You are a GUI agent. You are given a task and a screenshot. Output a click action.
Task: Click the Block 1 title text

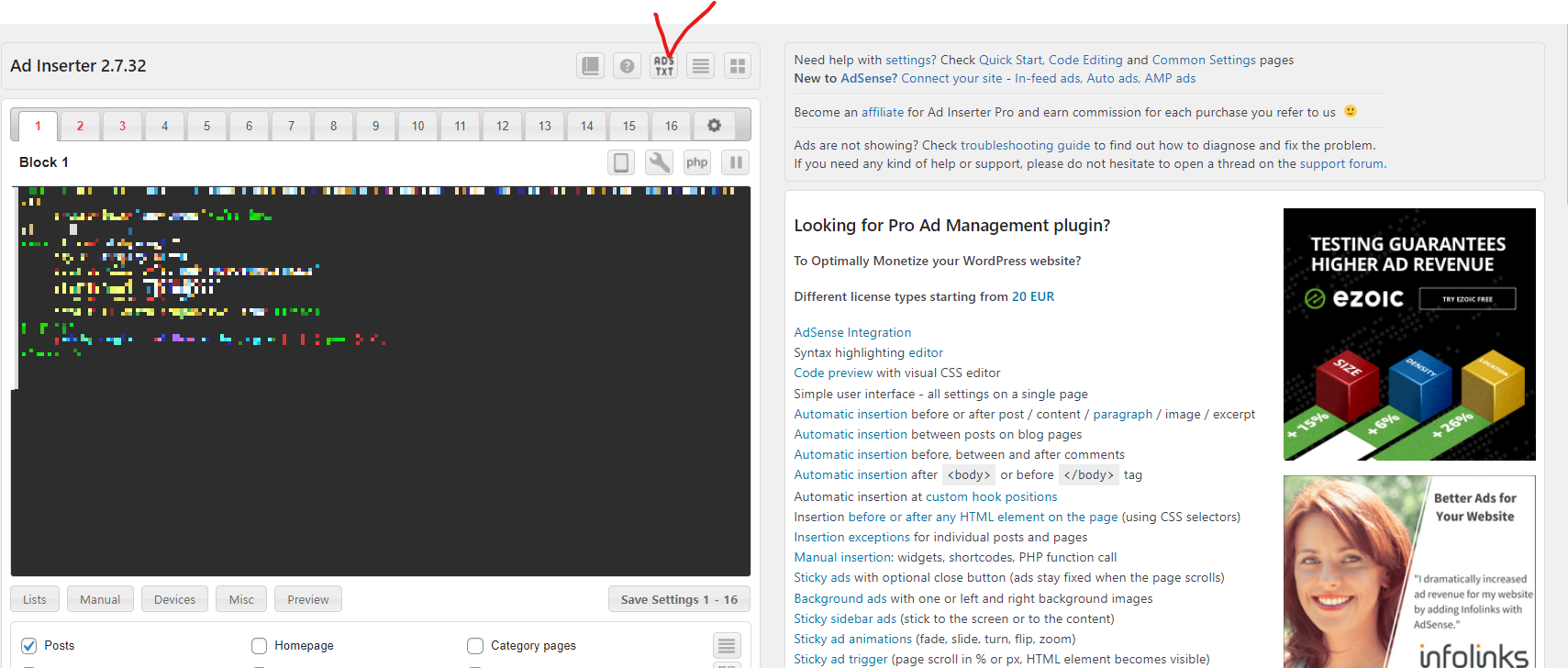(44, 162)
